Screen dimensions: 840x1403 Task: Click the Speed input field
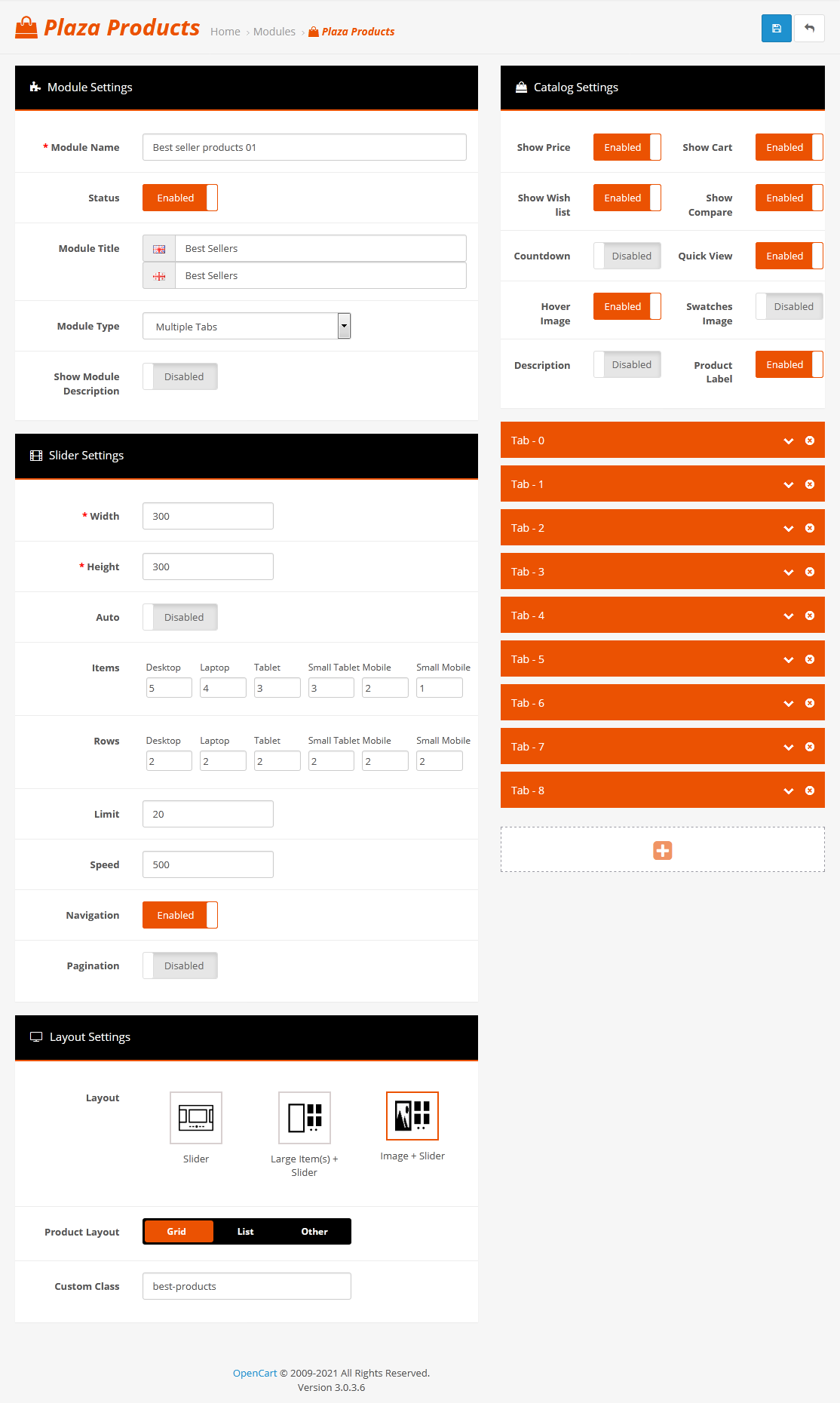tap(208, 864)
